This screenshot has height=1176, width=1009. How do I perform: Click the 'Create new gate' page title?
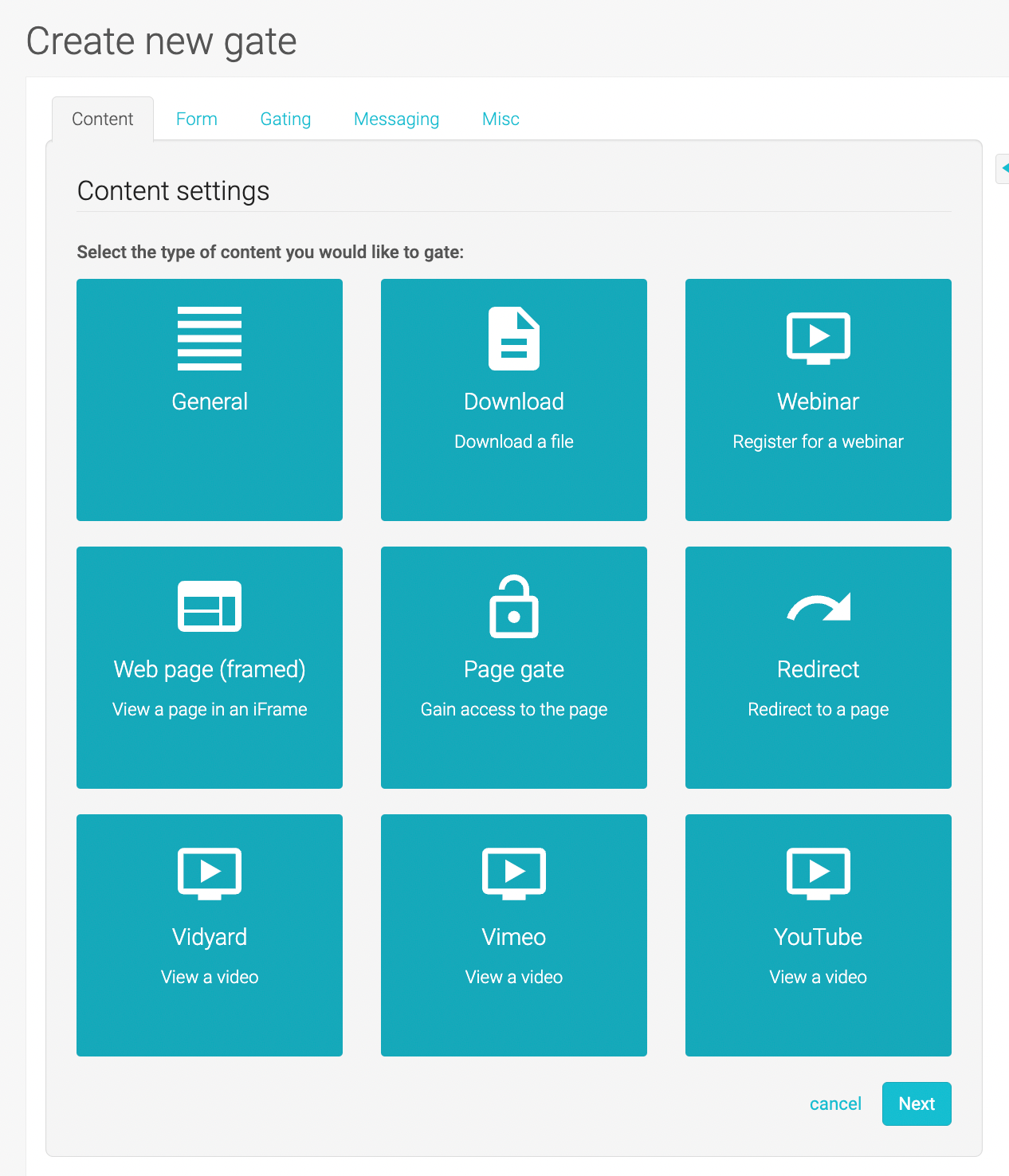162,41
